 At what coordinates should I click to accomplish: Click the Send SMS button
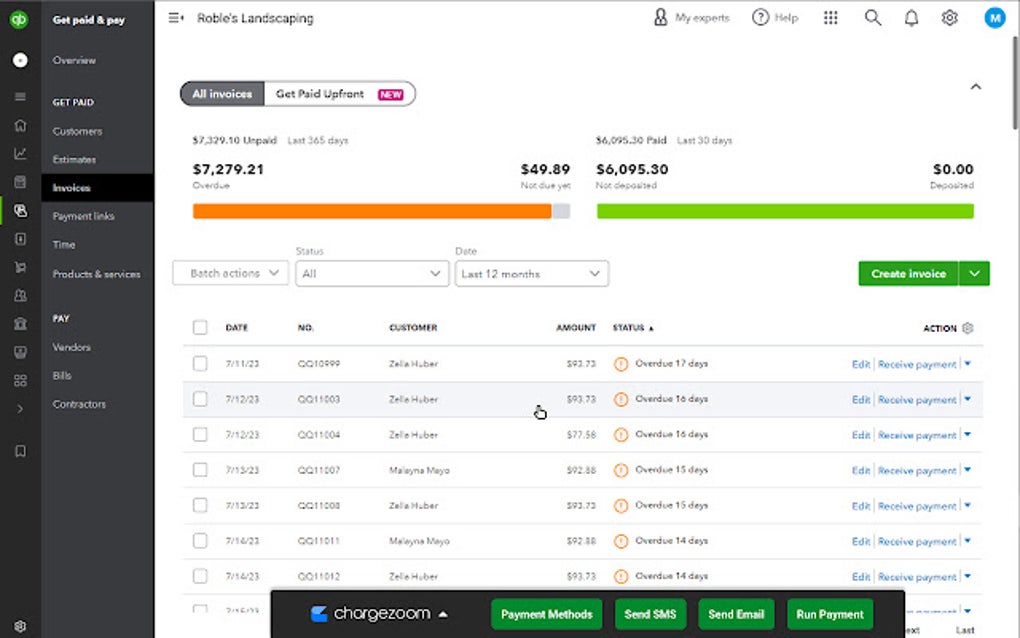(x=650, y=615)
